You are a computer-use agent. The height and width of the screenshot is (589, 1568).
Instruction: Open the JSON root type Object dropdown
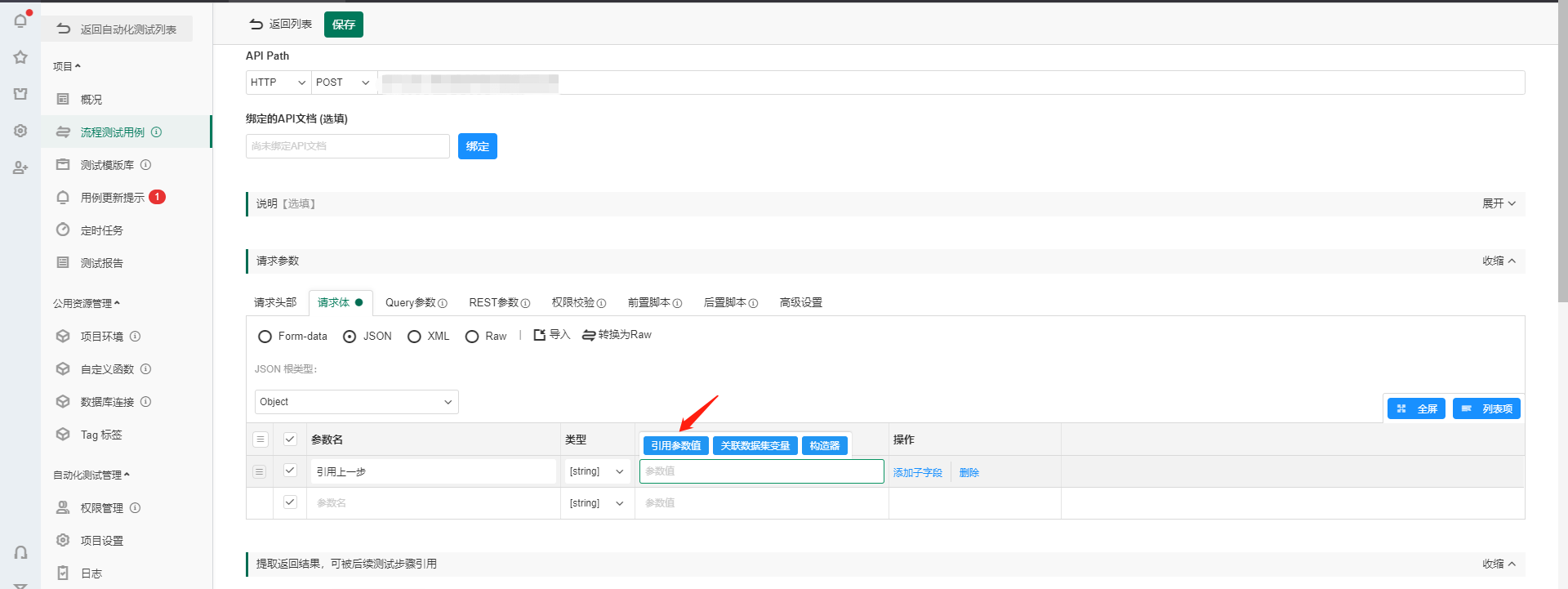click(356, 402)
